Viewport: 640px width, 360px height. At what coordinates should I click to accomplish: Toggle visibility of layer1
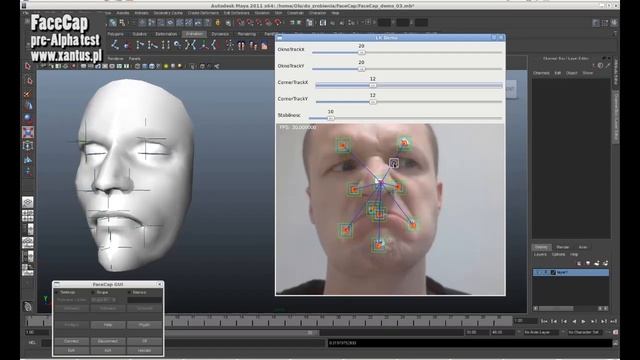tap(538, 272)
